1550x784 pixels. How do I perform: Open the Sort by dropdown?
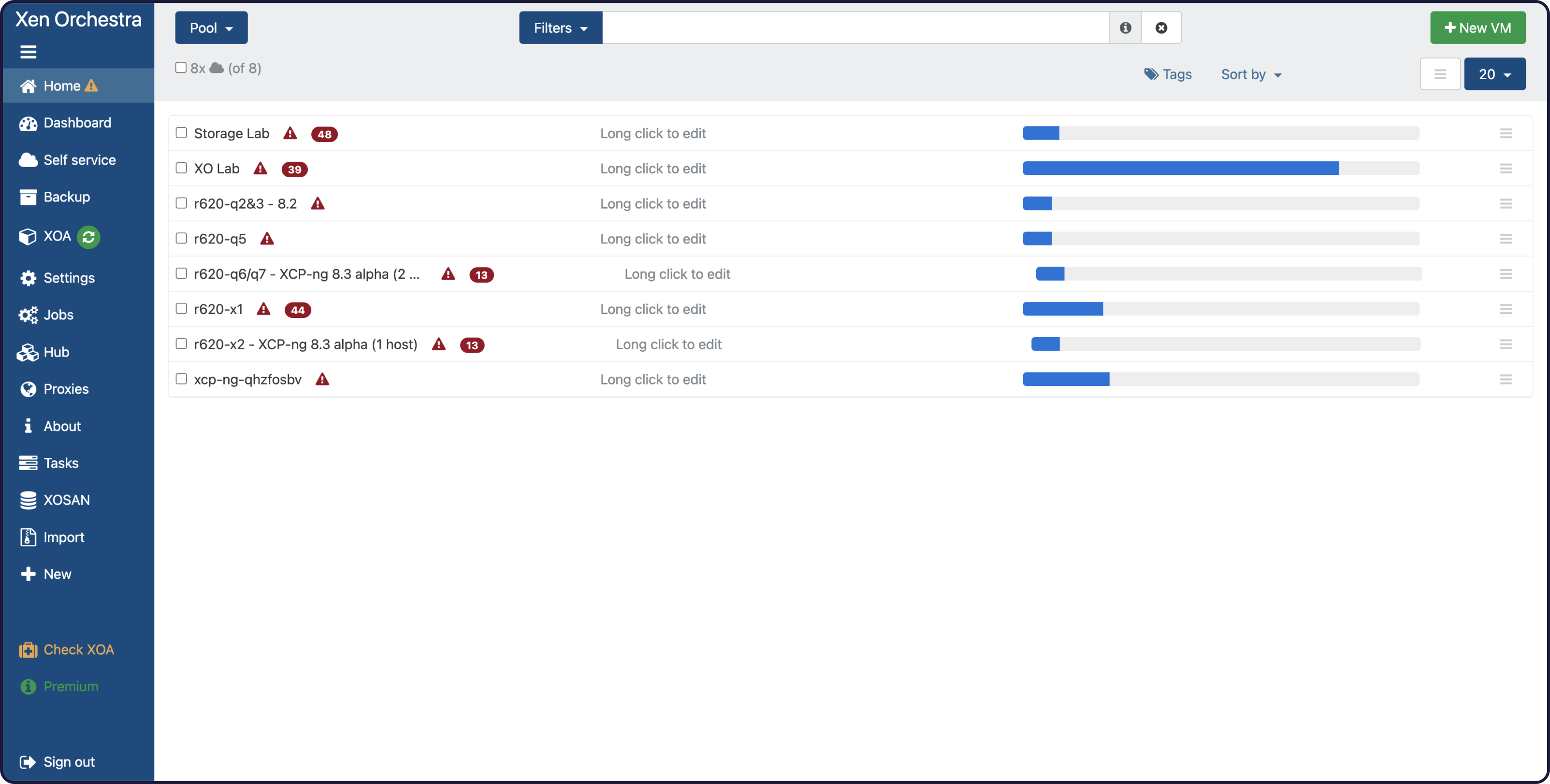click(x=1251, y=74)
